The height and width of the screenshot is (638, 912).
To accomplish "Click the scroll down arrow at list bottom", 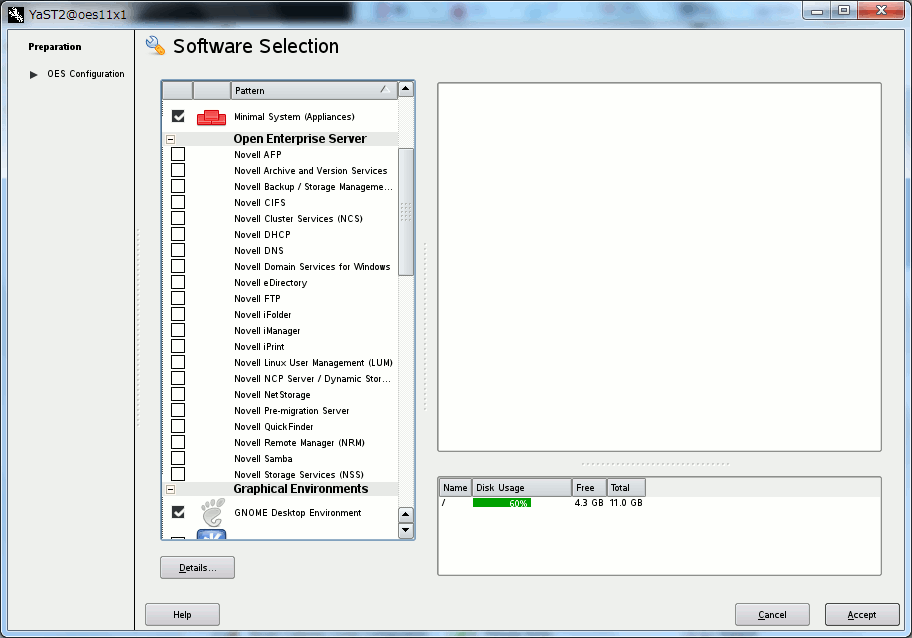I will tap(406, 530).
